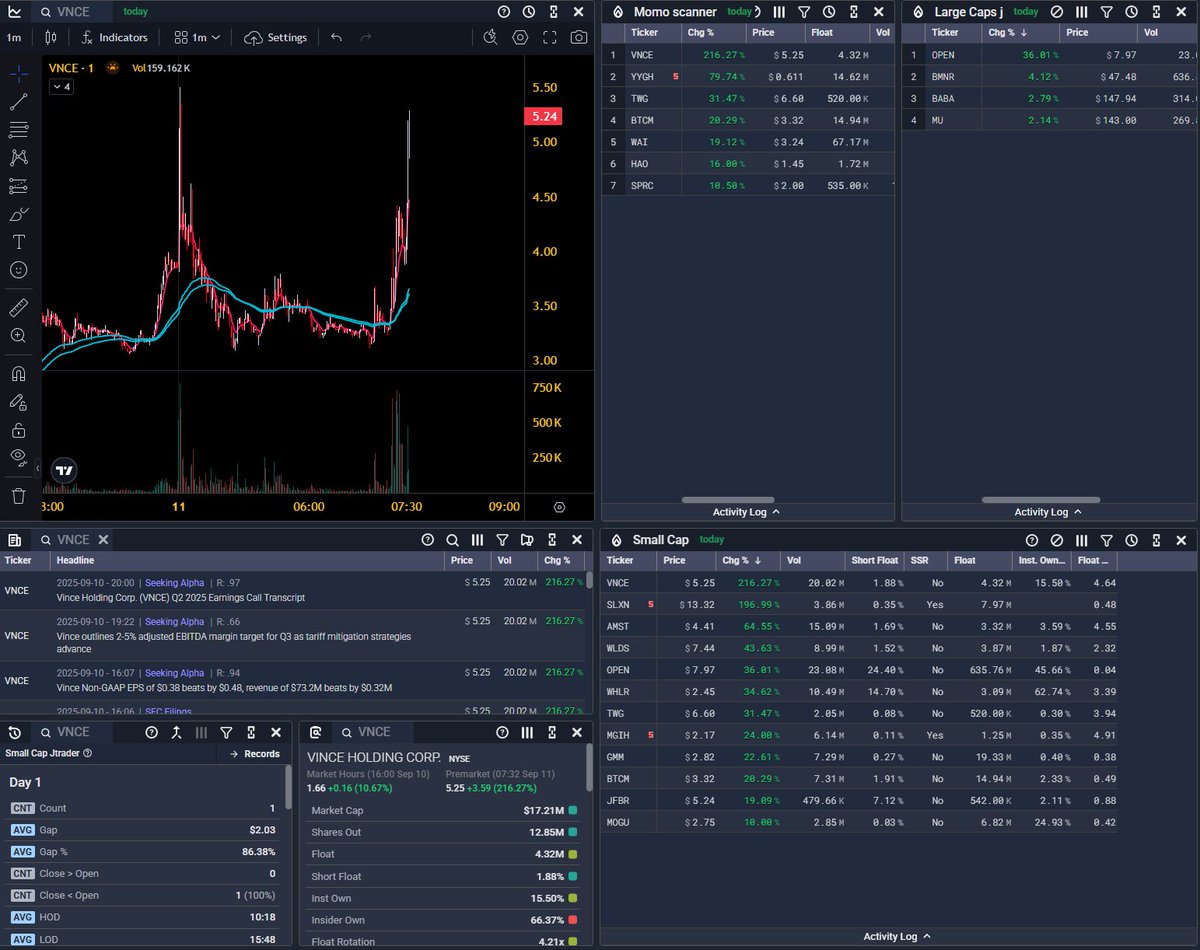Select the crosshair cursor tool
The height and width of the screenshot is (950, 1200).
(x=21, y=73)
